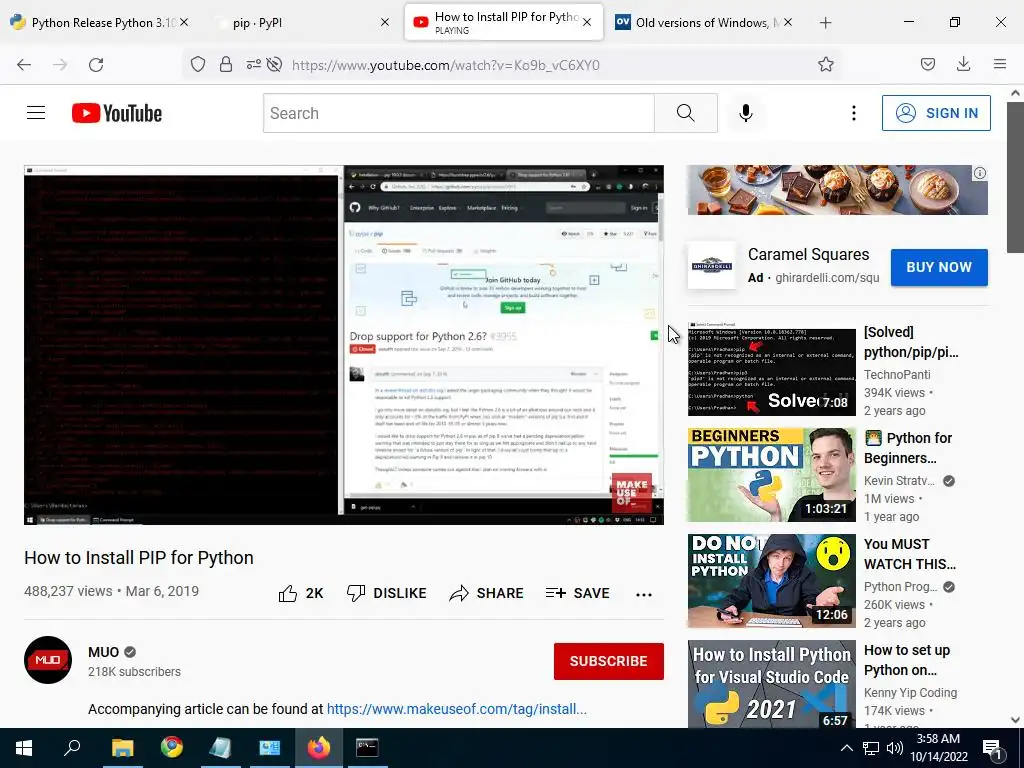Close the Old versions of Windows tab
The image size is (1024, 768).
788,22
